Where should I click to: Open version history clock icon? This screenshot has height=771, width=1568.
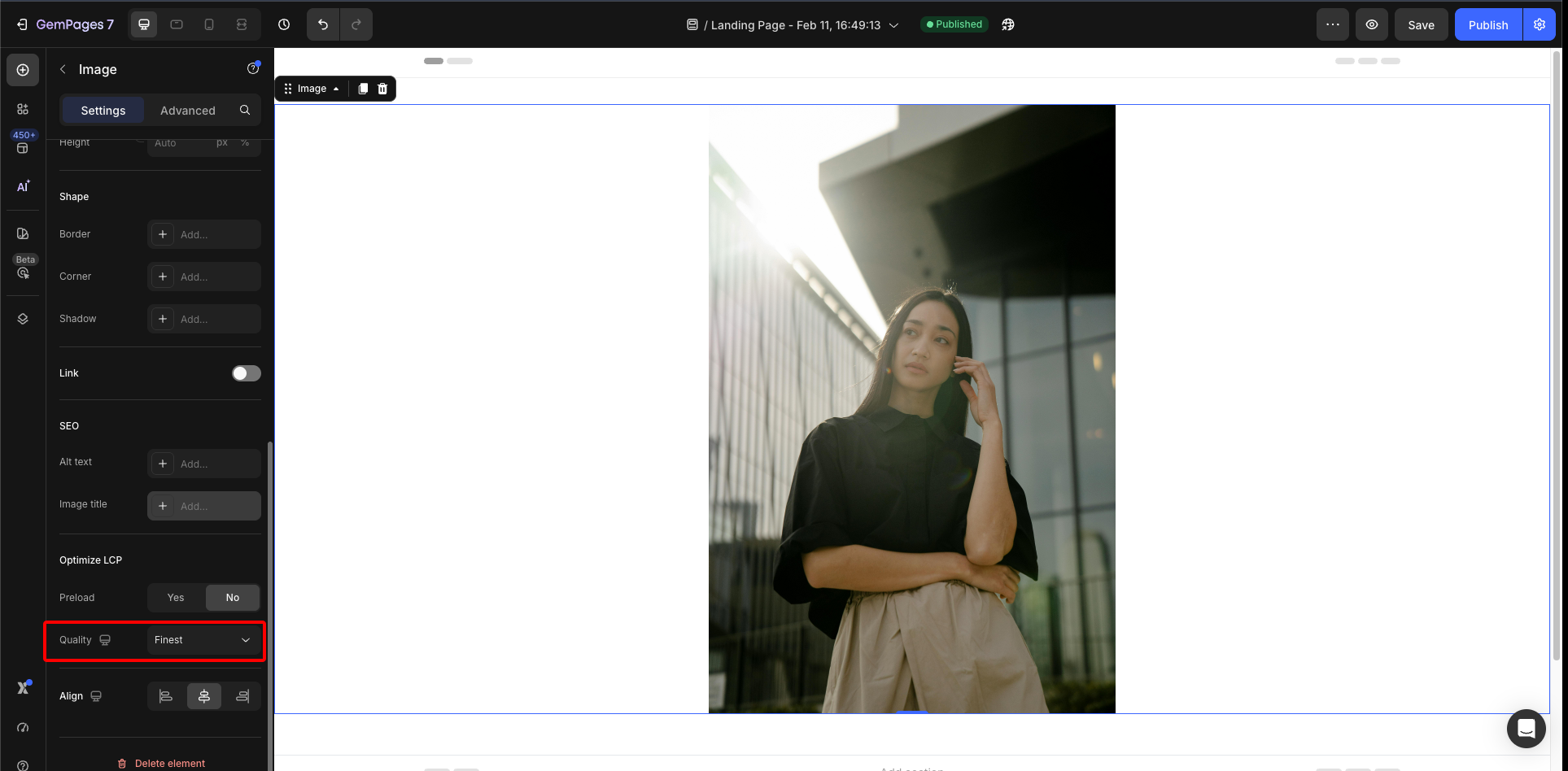(284, 24)
